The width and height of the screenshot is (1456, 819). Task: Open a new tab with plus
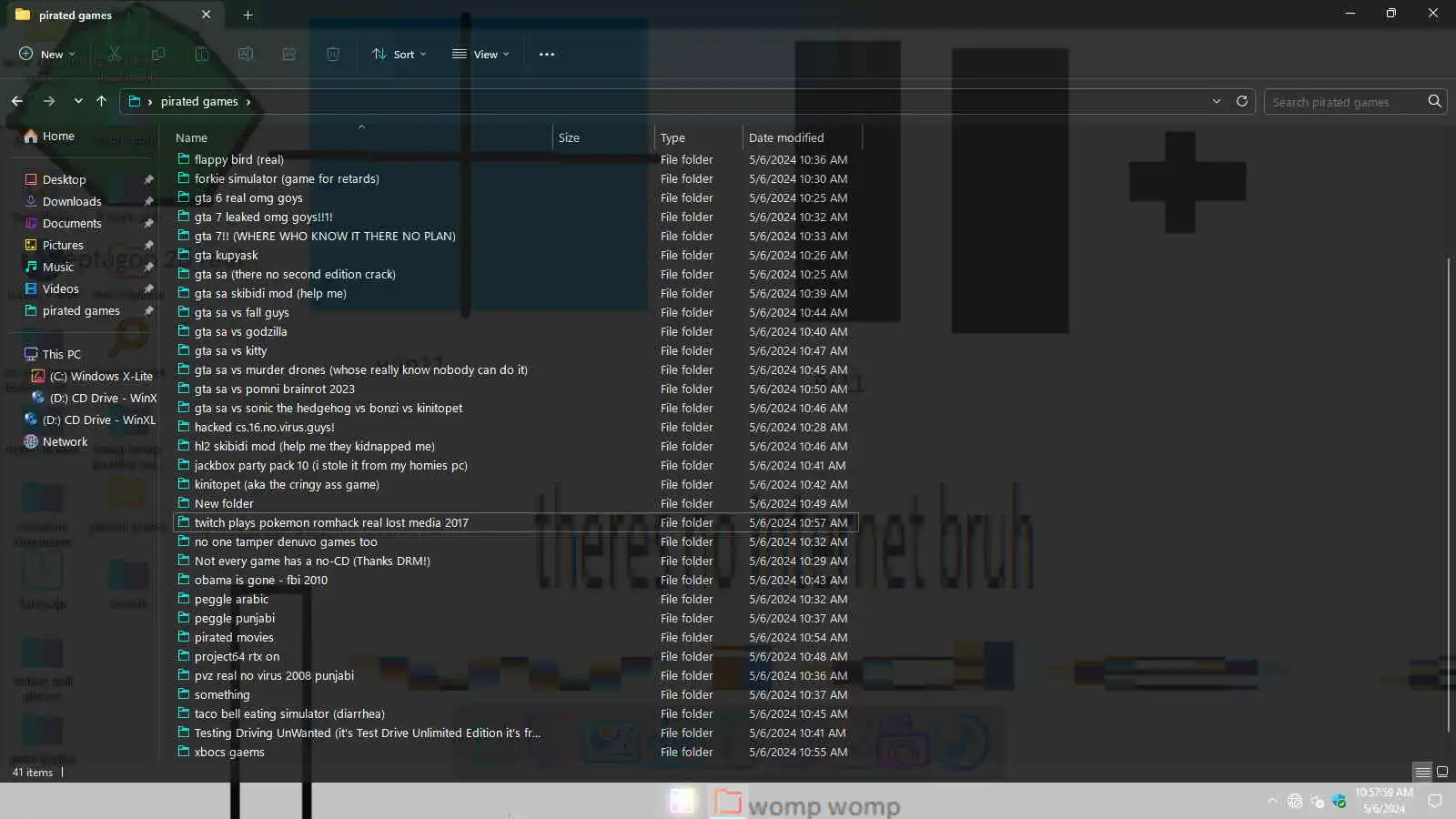coord(248,15)
